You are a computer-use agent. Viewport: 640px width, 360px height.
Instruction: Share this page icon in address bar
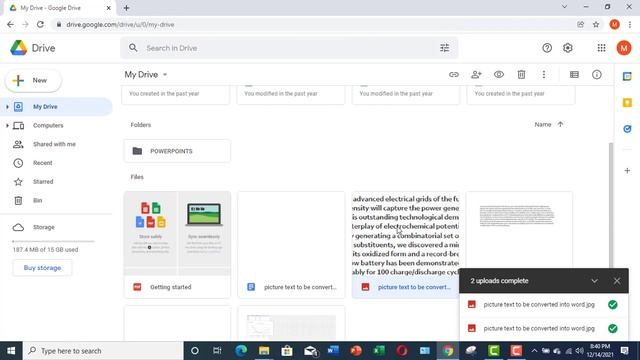[x=580, y=24]
